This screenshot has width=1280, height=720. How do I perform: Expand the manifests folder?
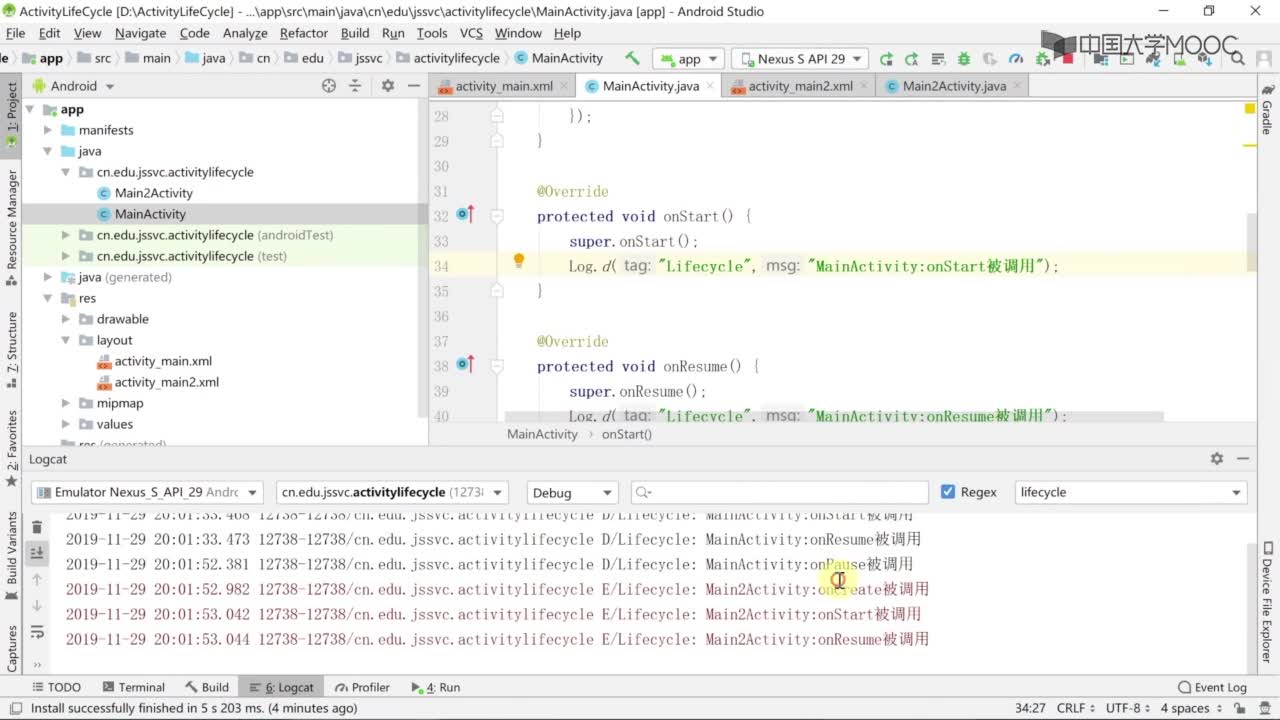pos(48,130)
